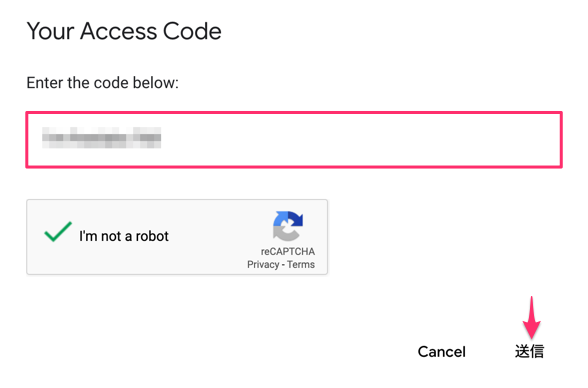Click the reCAPTCHA brand text under the logo

point(288,252)
